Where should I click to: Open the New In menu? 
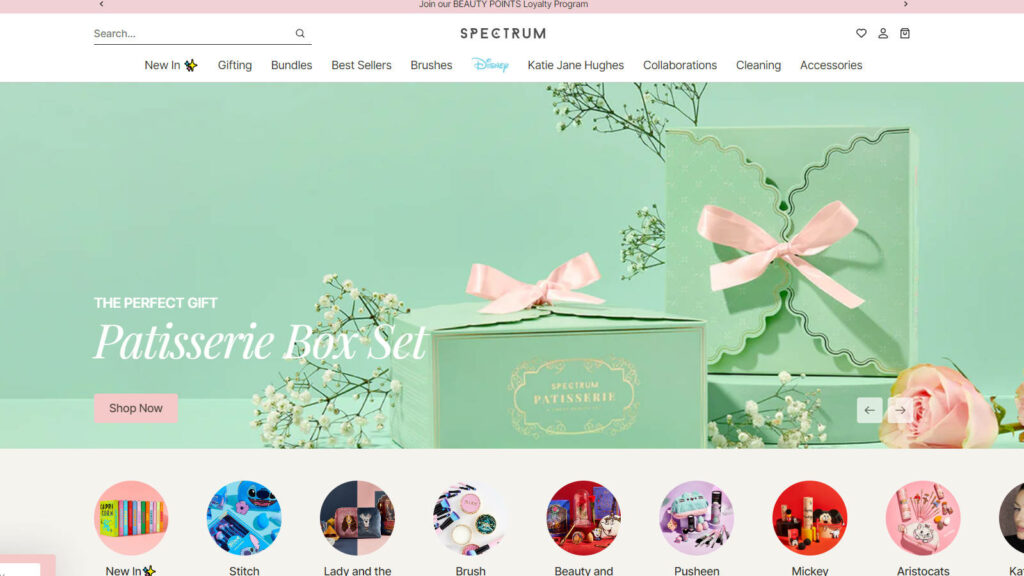[170, 65]
